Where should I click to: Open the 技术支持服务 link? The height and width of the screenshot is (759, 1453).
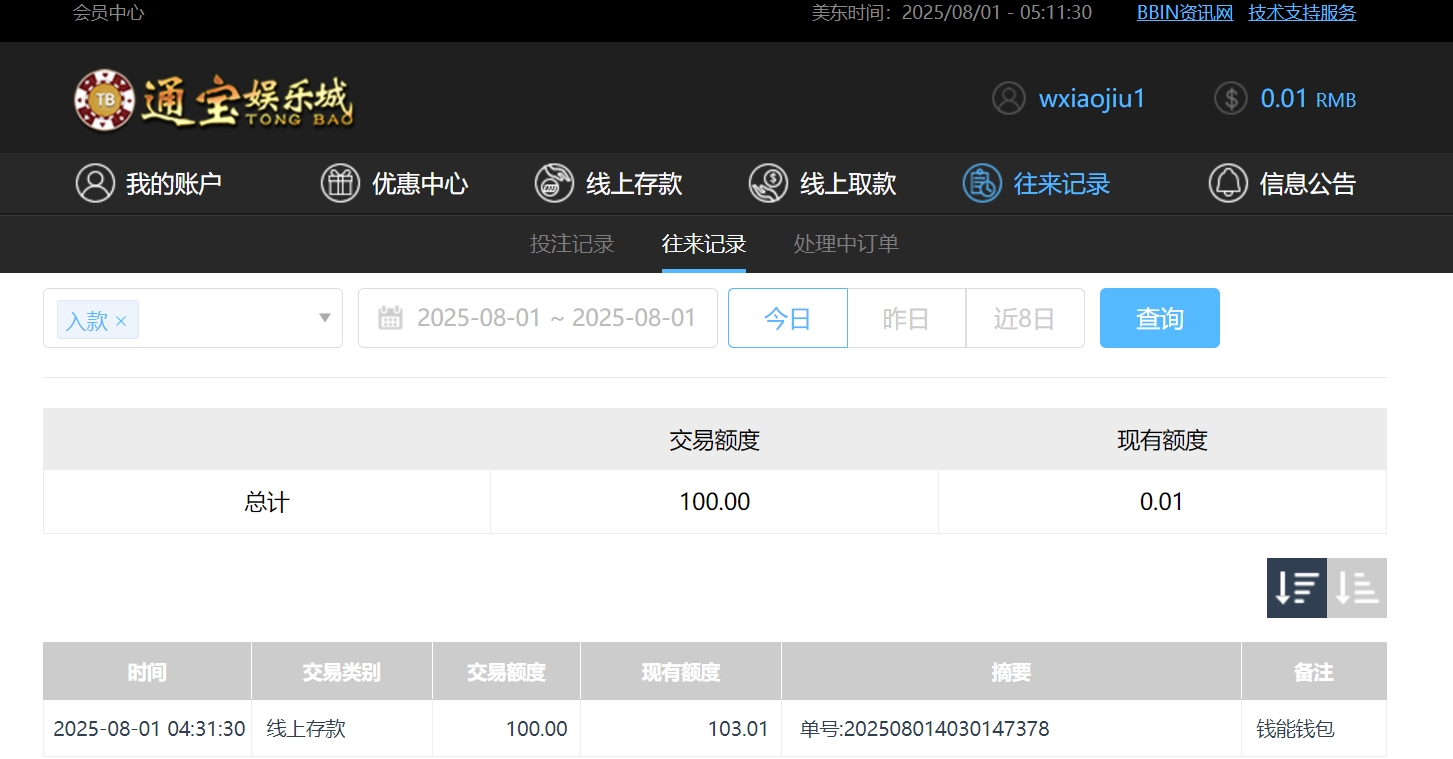click(x=1302, y=13)
